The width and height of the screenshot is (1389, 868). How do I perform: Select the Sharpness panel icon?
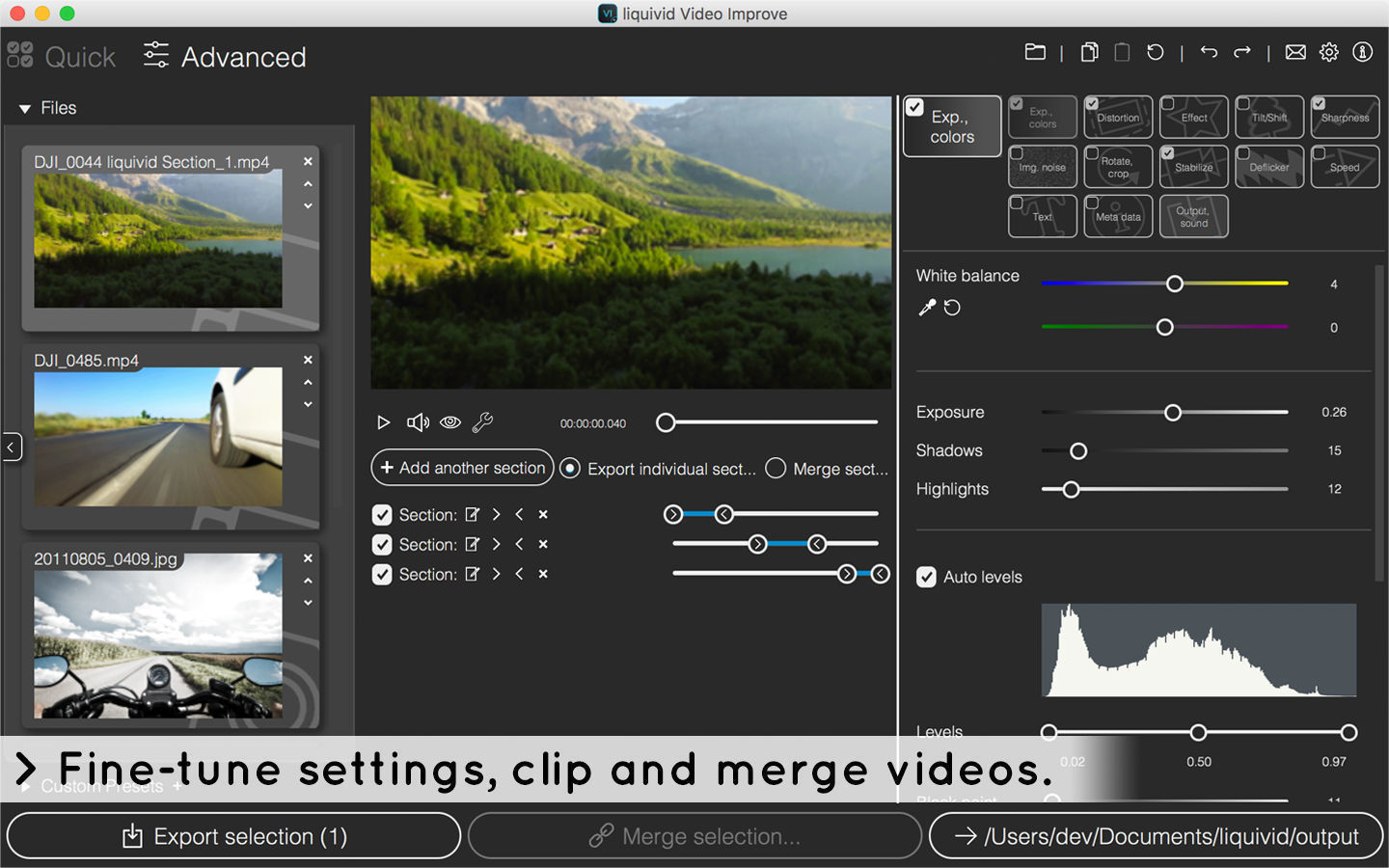coord(1345,116)
